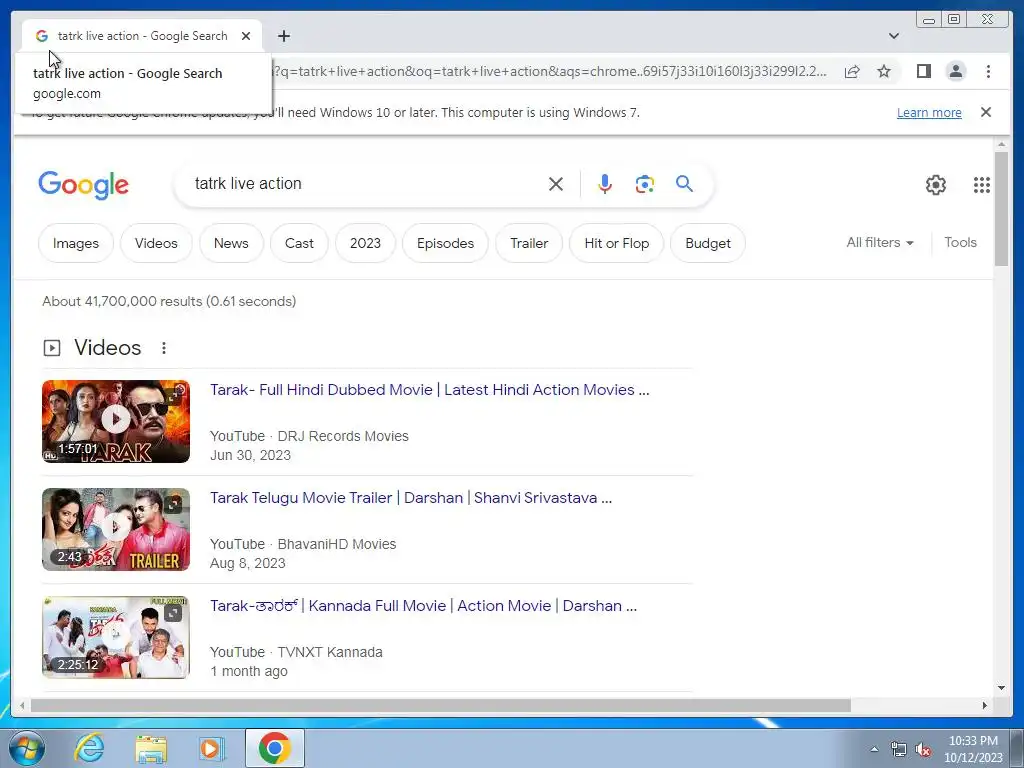Filter results by News
Screen dimensions: 1024x768
point(231,243)
